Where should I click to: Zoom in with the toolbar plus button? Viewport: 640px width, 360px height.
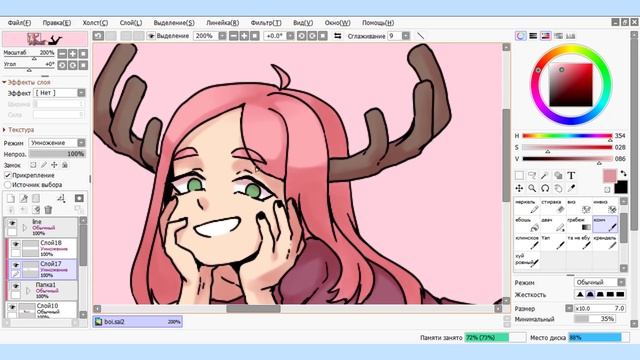[x=244, y=36]
